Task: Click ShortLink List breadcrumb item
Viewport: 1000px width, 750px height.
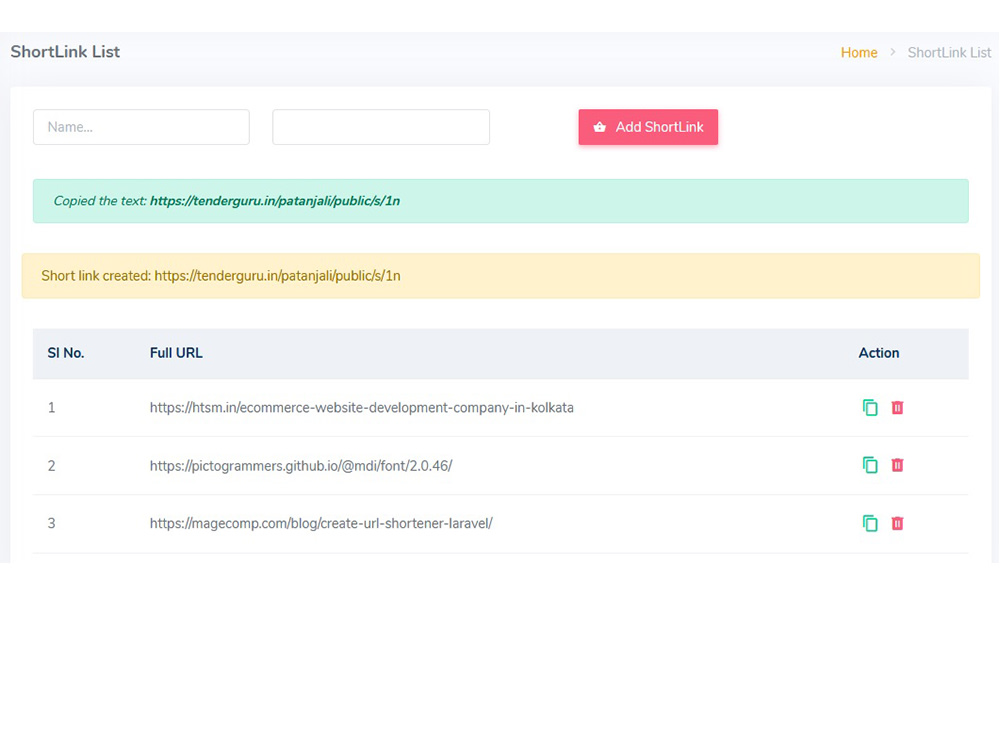Action: coord(949,52)
